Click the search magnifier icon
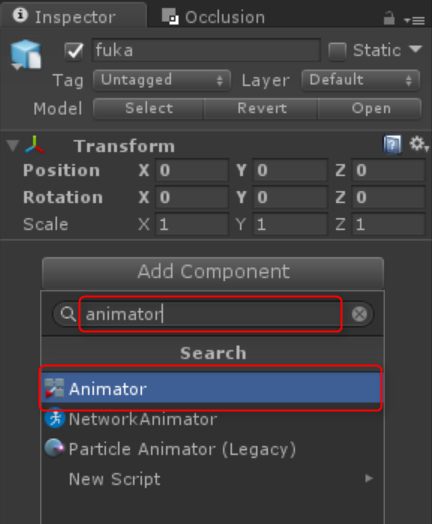Image resolution: width=432 pixels, height=524 pixels. click(x=68, y=314)
